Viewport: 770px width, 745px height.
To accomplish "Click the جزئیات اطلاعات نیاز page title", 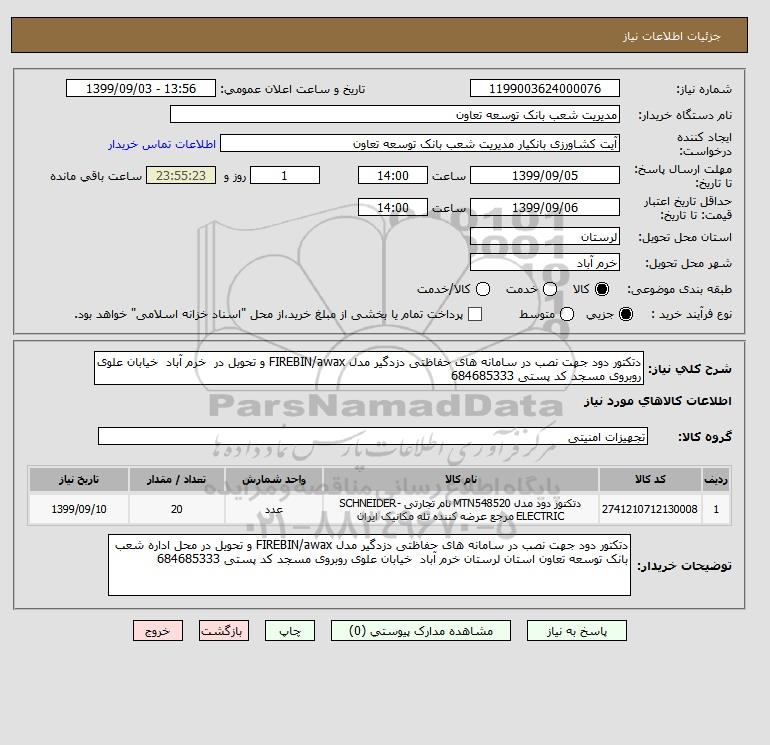I will [x=671, y=36].
